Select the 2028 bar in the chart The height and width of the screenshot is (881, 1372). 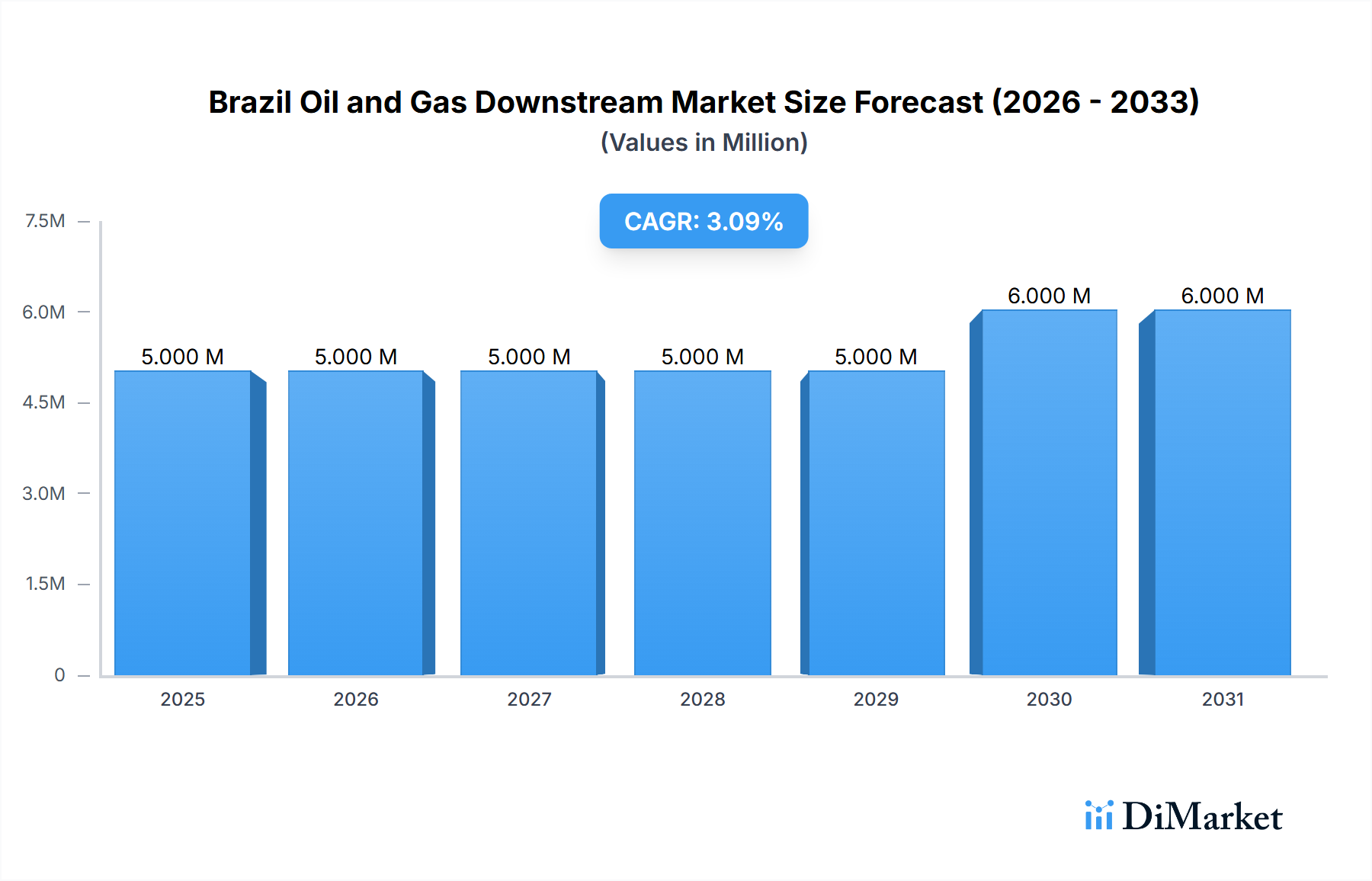pos(701,526)
